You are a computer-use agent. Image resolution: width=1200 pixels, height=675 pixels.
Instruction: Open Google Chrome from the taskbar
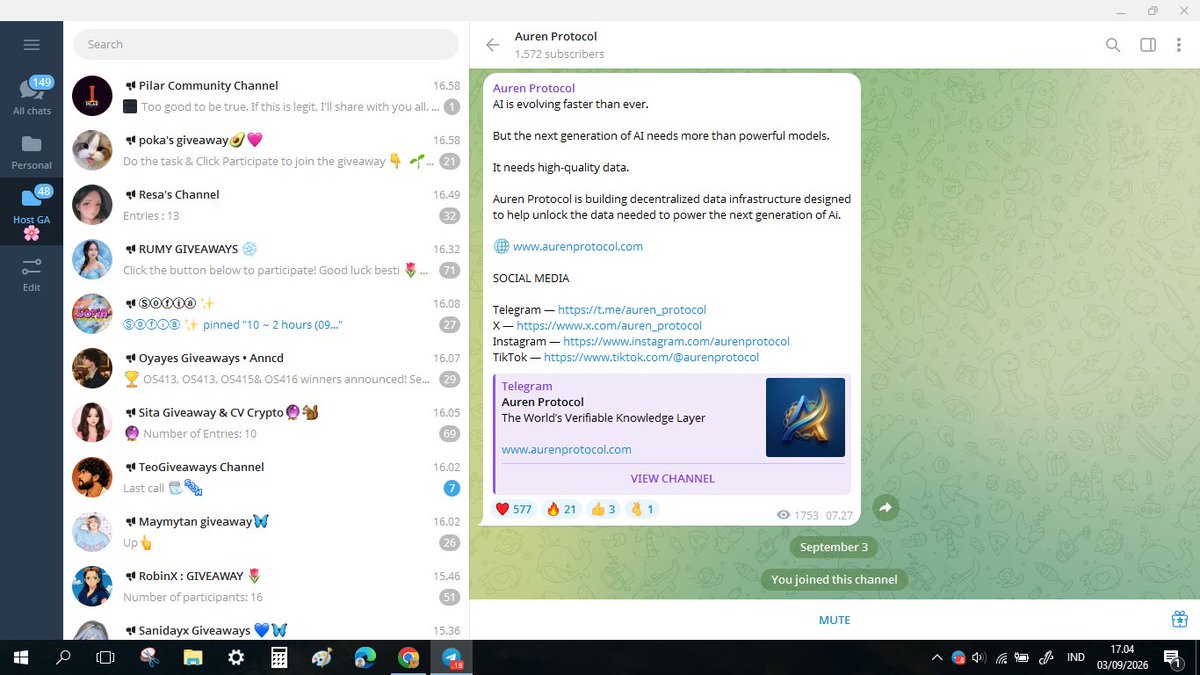pyautogui.click(x=408, y=658)
